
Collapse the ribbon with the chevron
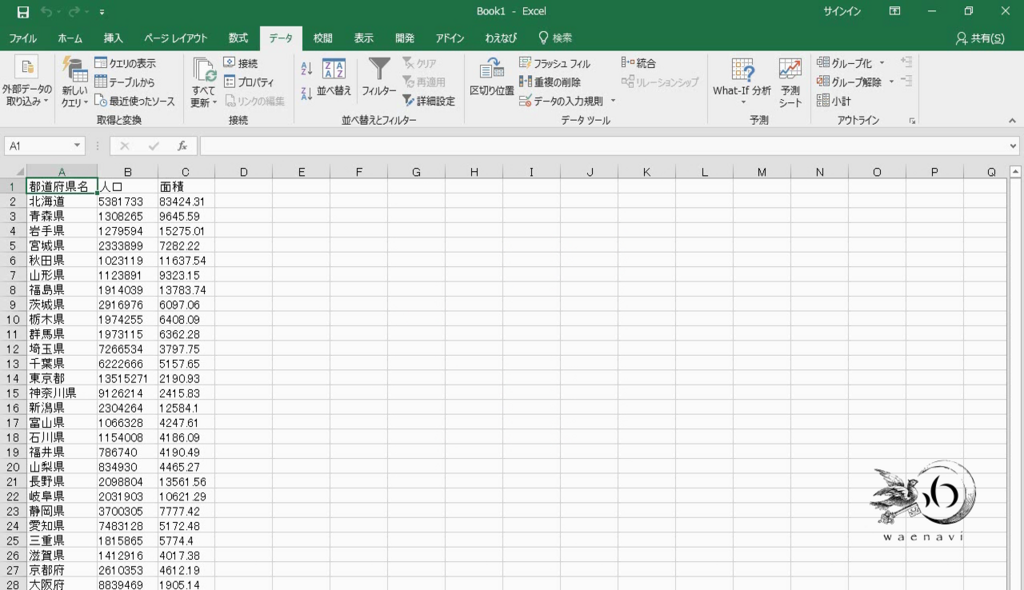pyautogui.click(x=1012, y=121)
